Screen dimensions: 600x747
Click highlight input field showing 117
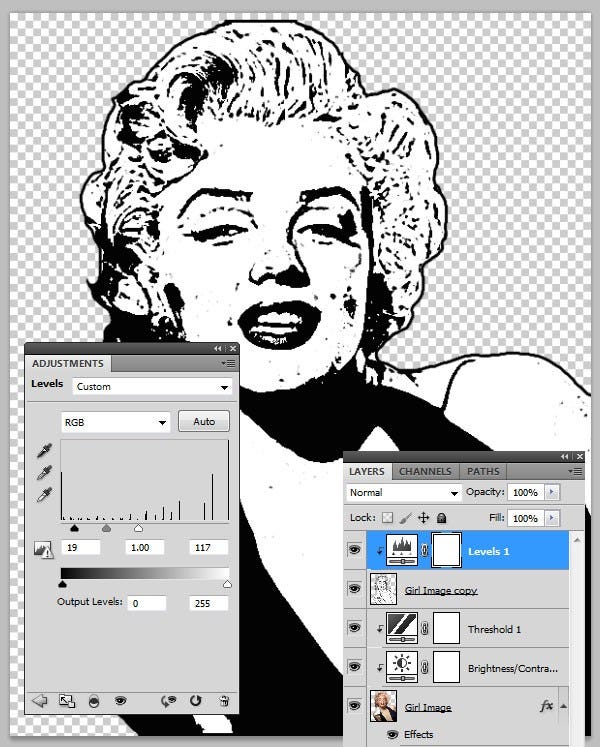(209, 547)
